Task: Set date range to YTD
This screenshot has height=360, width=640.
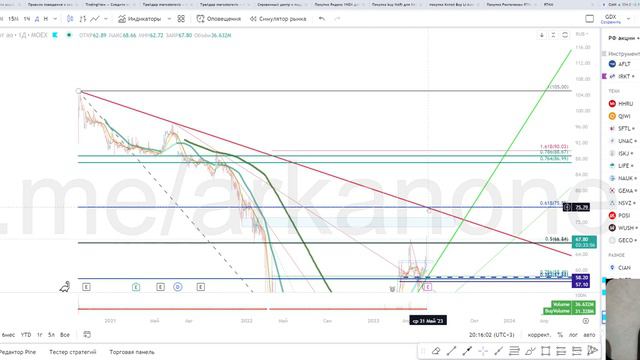Action: 26,335
